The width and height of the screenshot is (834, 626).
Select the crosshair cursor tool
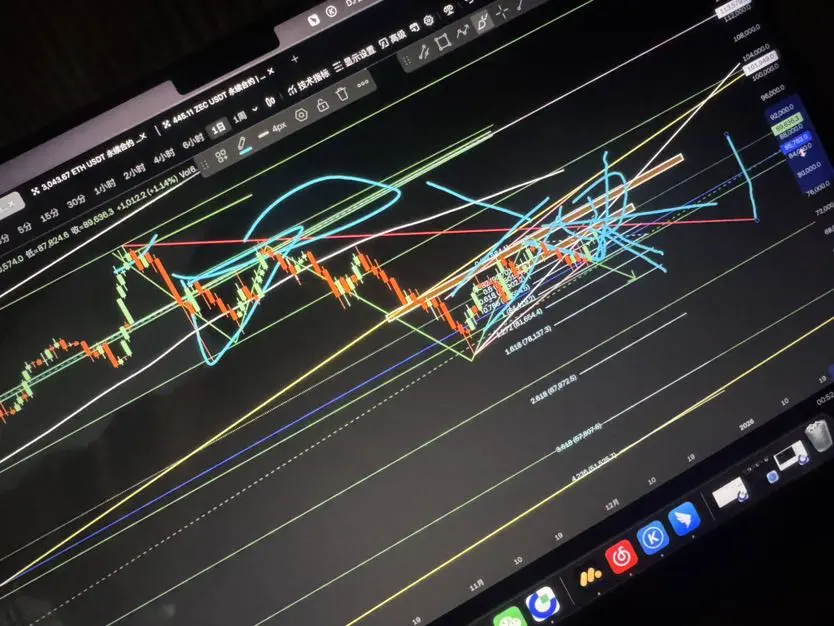[x=502, y=12]
